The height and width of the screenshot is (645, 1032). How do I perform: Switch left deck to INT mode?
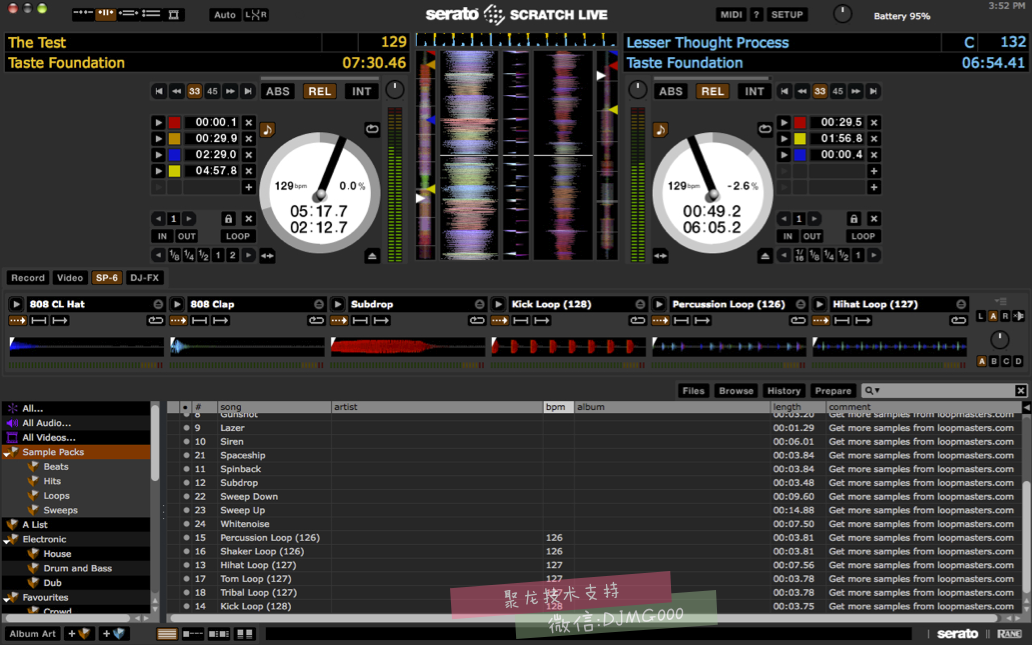(x=361, y=91)
